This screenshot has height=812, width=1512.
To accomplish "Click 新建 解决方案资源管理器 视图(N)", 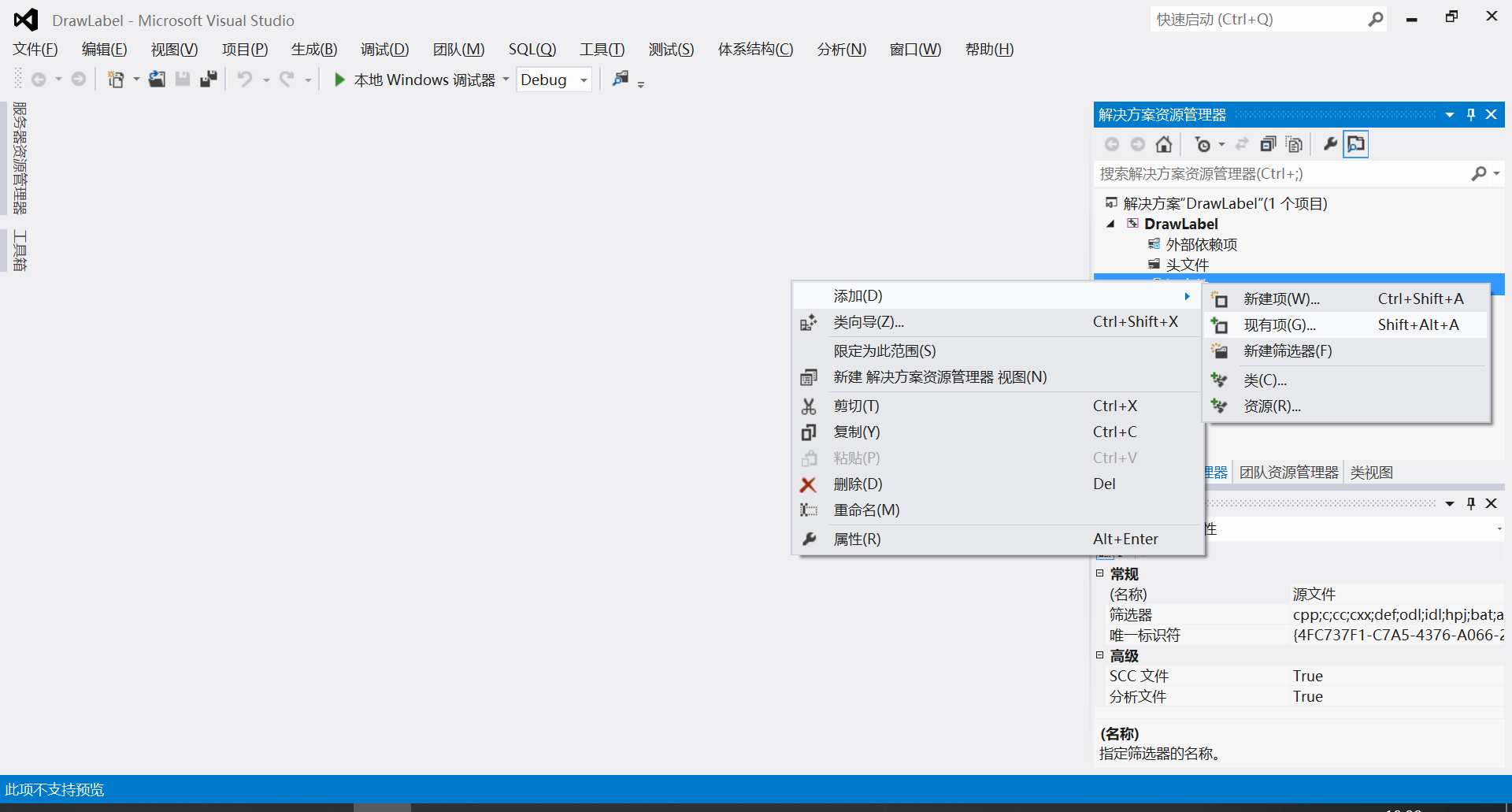I will (x=998, y=377).
